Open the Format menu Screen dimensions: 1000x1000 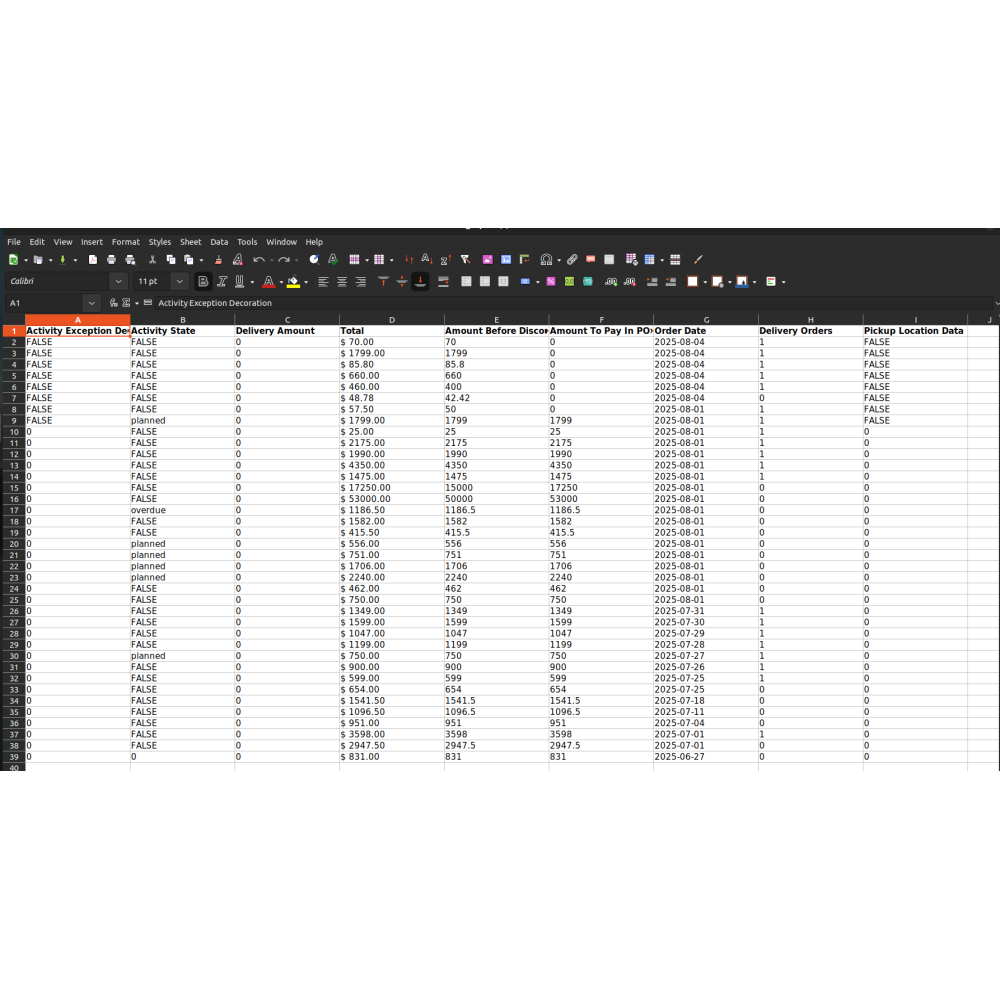tap(125, 242)
